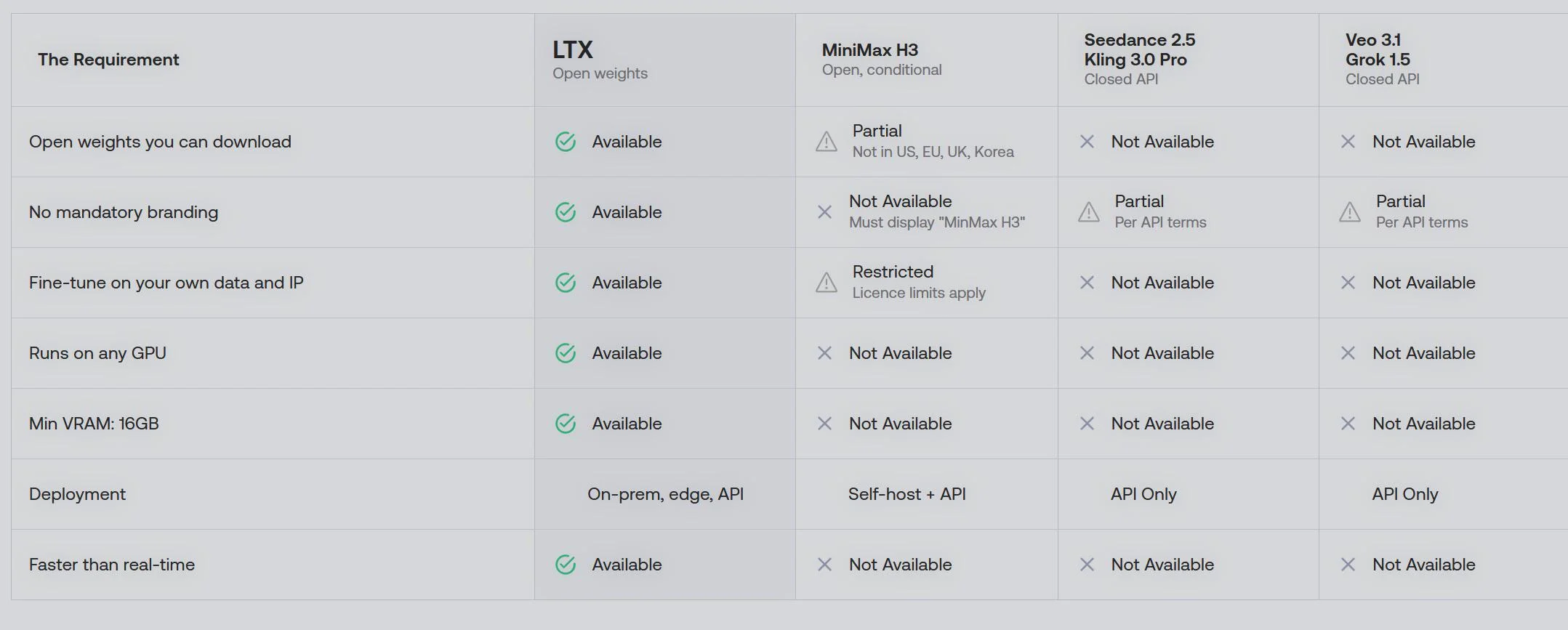
Task: Click the Min VRAM: 16GB requirement label
Action: tap(94, 424)
